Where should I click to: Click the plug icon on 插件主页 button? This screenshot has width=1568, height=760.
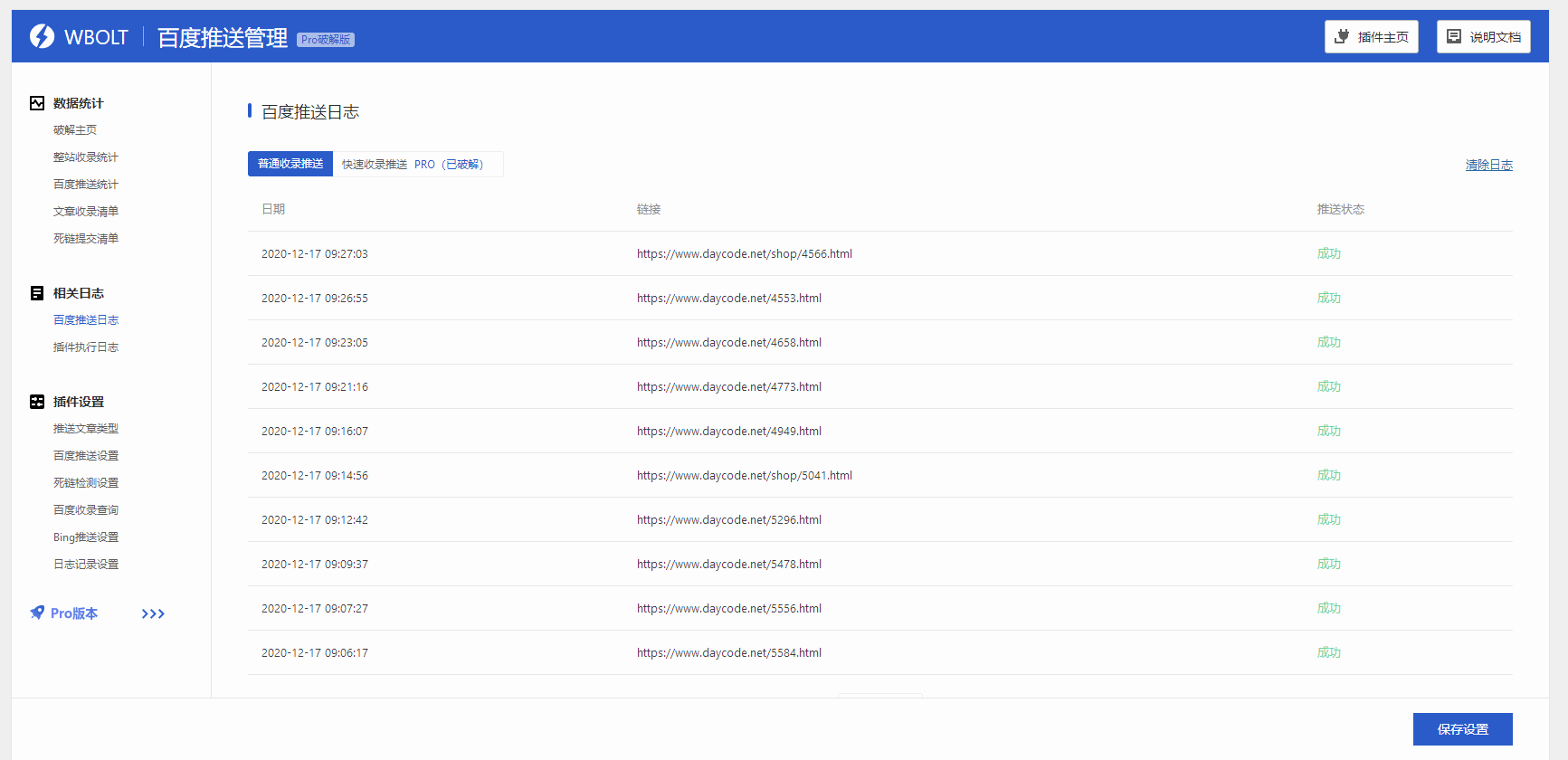[1342, 36]
